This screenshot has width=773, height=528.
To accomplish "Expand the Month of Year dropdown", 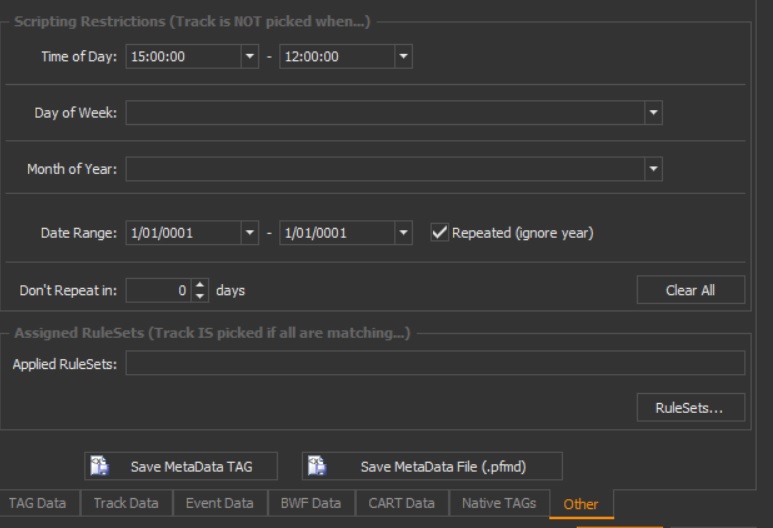I will (654, 169).
